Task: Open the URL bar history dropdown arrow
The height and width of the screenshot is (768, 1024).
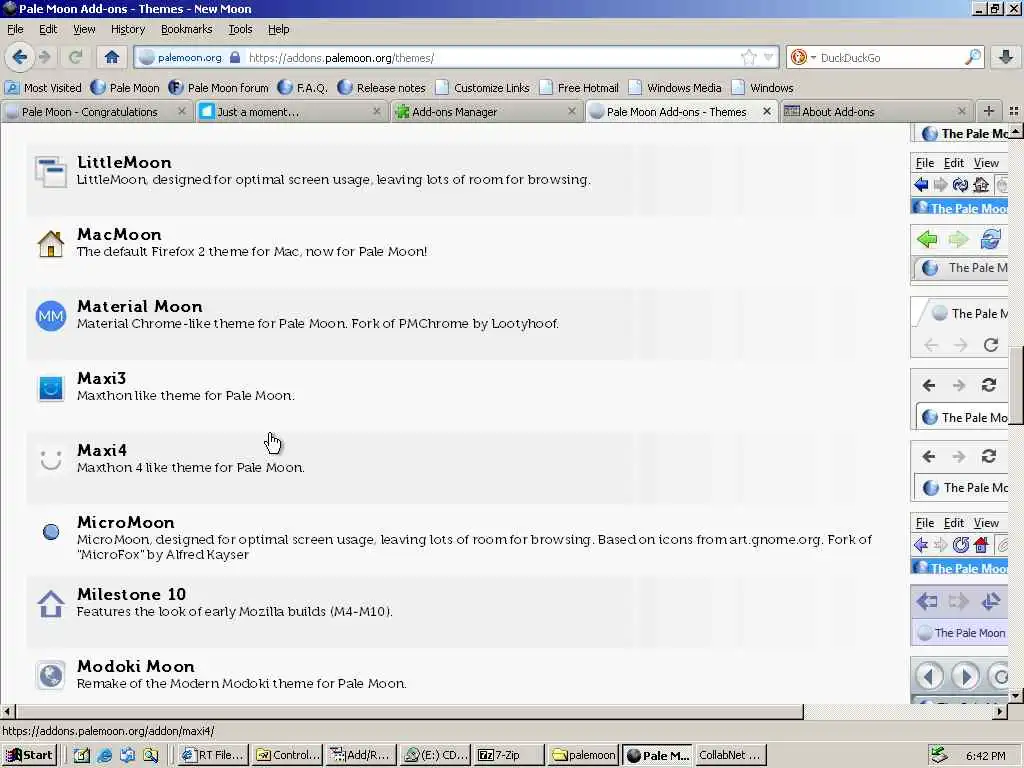Action: [769, 57]
